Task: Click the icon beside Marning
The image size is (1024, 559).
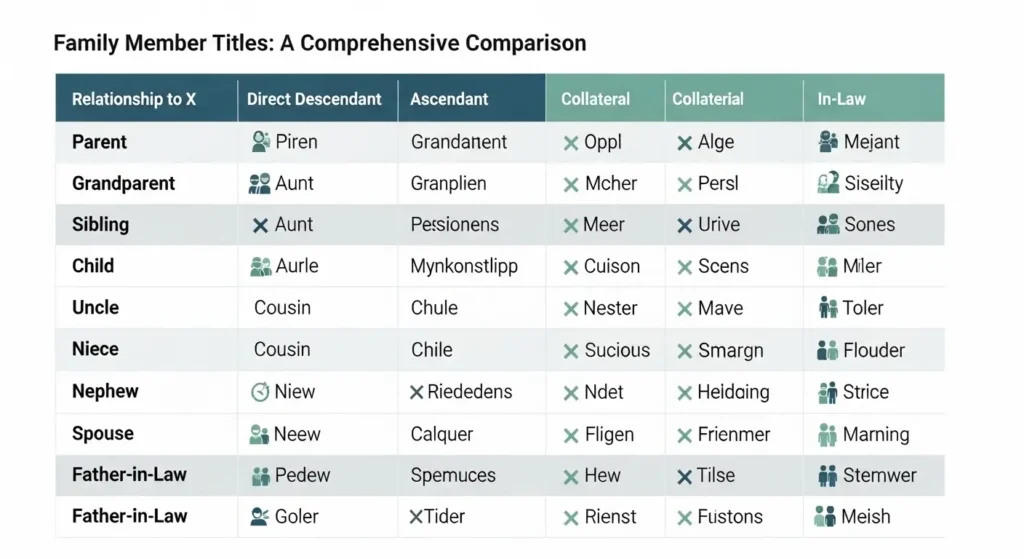Action: tap(827, 435)
